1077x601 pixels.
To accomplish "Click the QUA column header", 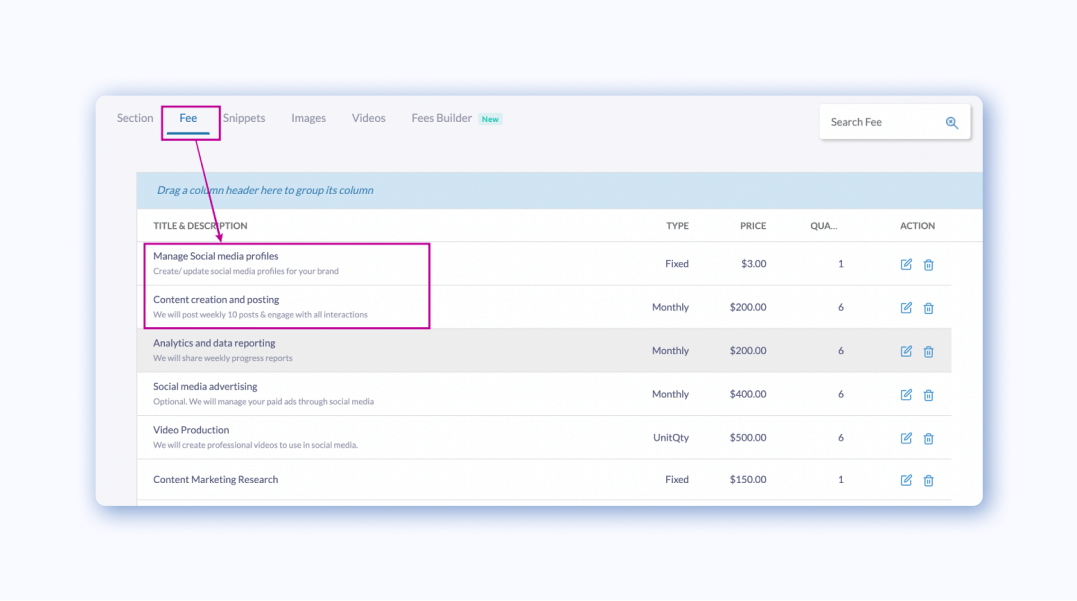I will point(824,225).
